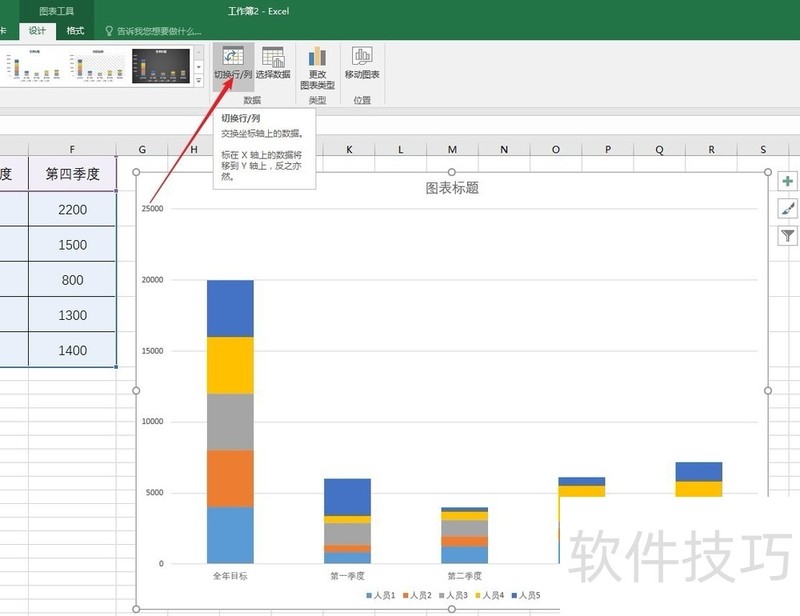Click cell containing 1400
Image resolution: width=800 pixels, height=616 pixels.
72,350
